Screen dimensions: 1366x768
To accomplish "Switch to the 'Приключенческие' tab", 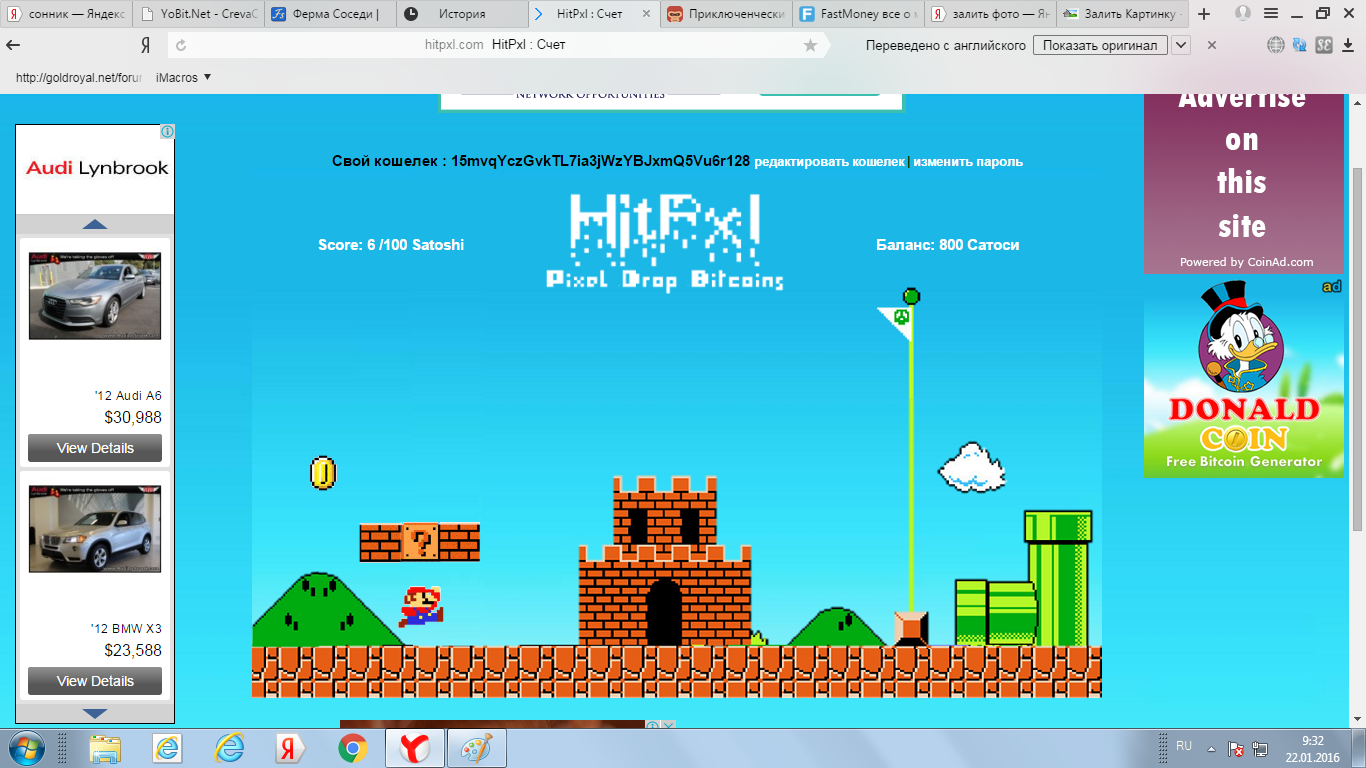I will [726, 14].
